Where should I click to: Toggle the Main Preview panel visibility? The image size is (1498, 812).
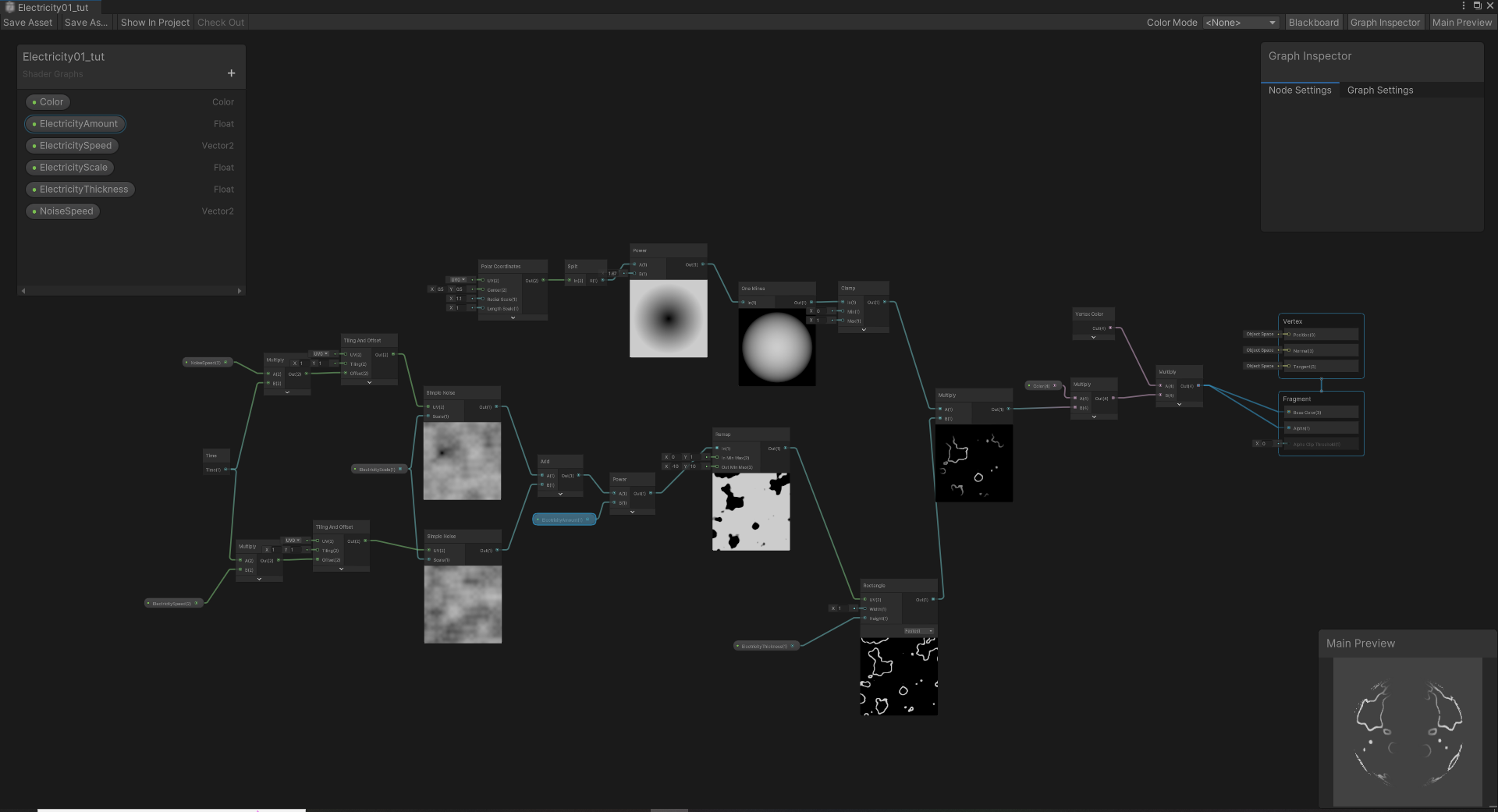click(x=1461, y=23)
